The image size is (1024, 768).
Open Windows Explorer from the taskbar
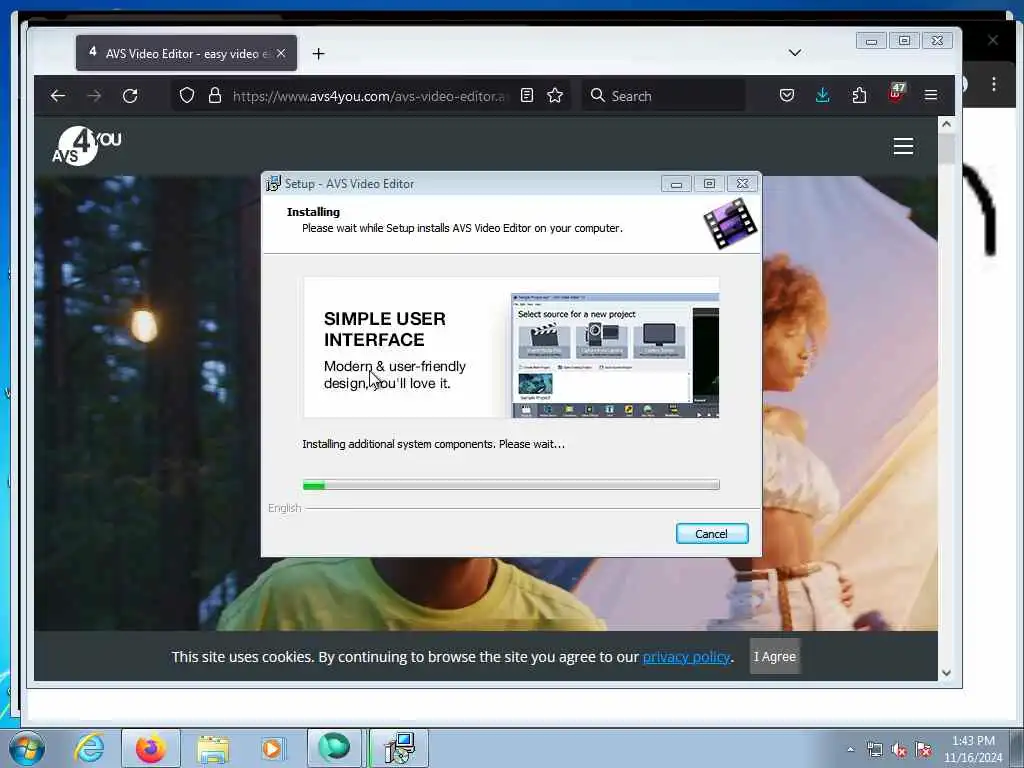pos(213,748)
